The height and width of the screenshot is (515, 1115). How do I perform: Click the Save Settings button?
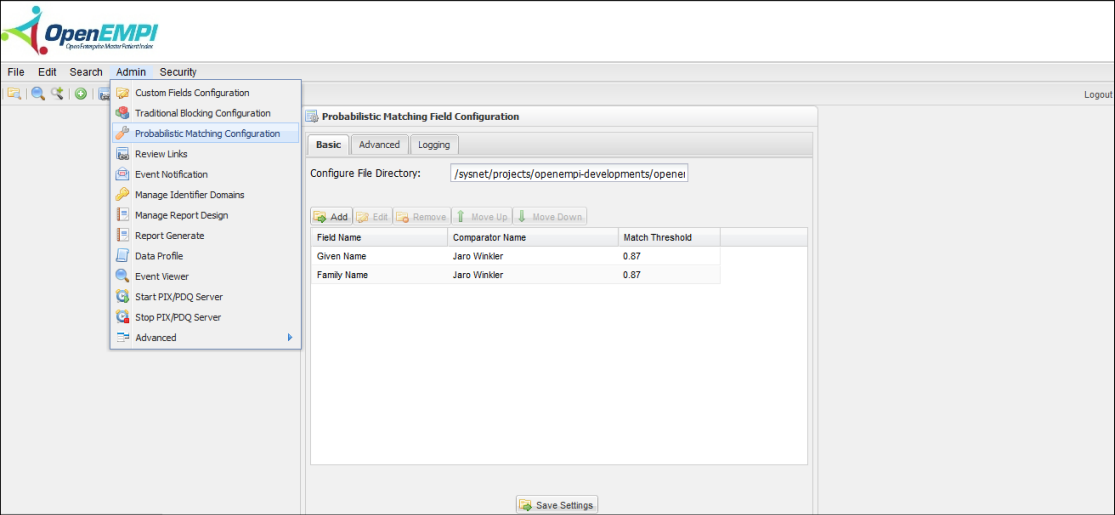(x=557, y=505)
